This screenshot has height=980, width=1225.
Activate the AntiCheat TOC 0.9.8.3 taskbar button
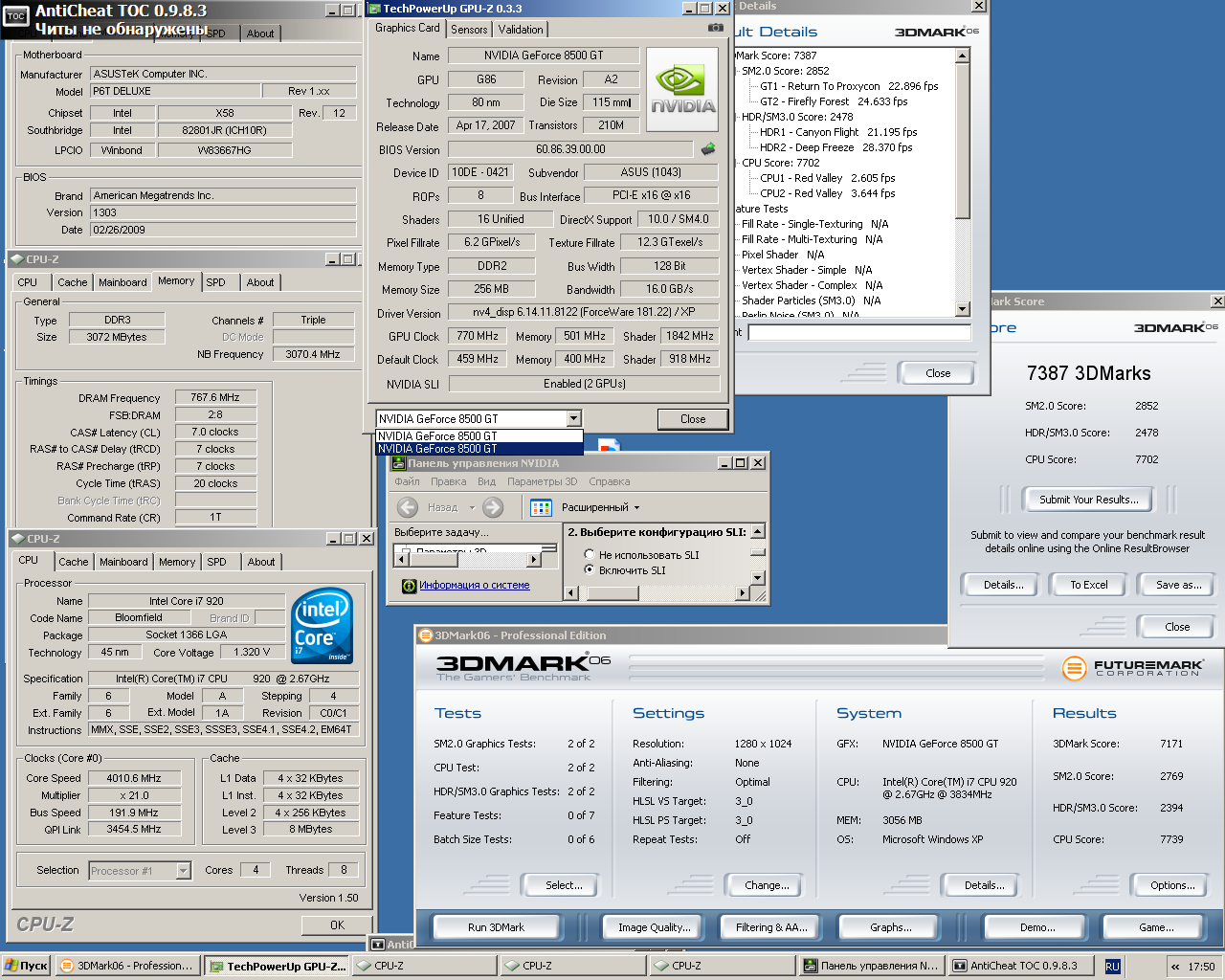(1021, 966)
